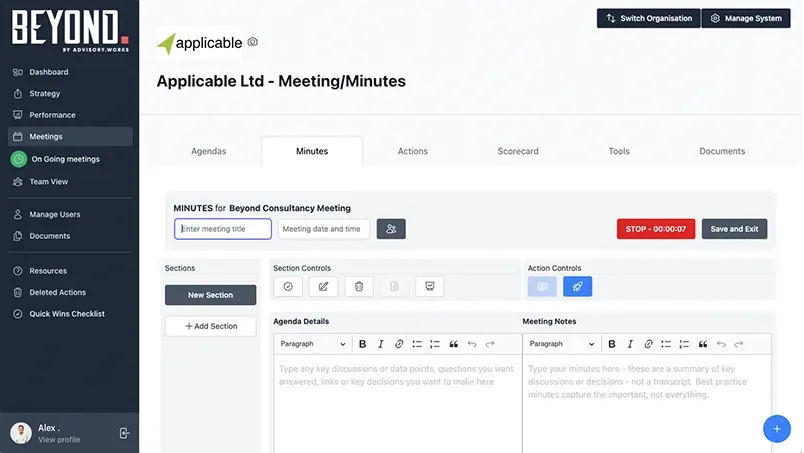The height and width of the screenshot is (453, 804).
Task: Switch to the Scorecard tab
Action: [x=518, y=151]
